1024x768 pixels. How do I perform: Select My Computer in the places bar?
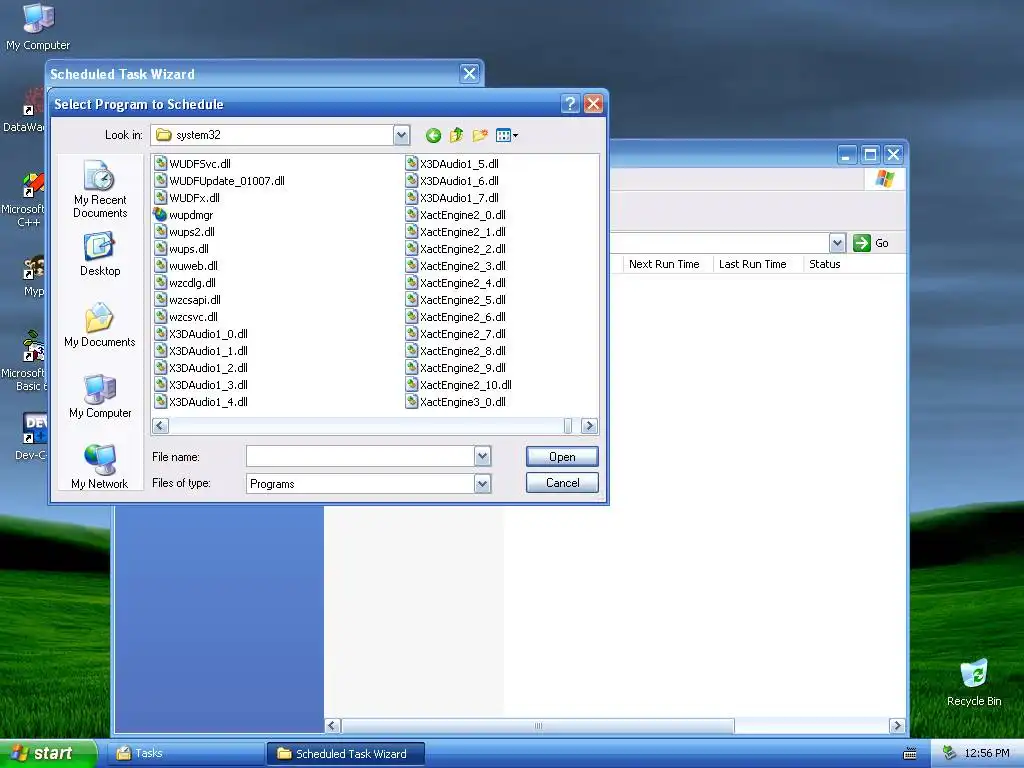100,396
